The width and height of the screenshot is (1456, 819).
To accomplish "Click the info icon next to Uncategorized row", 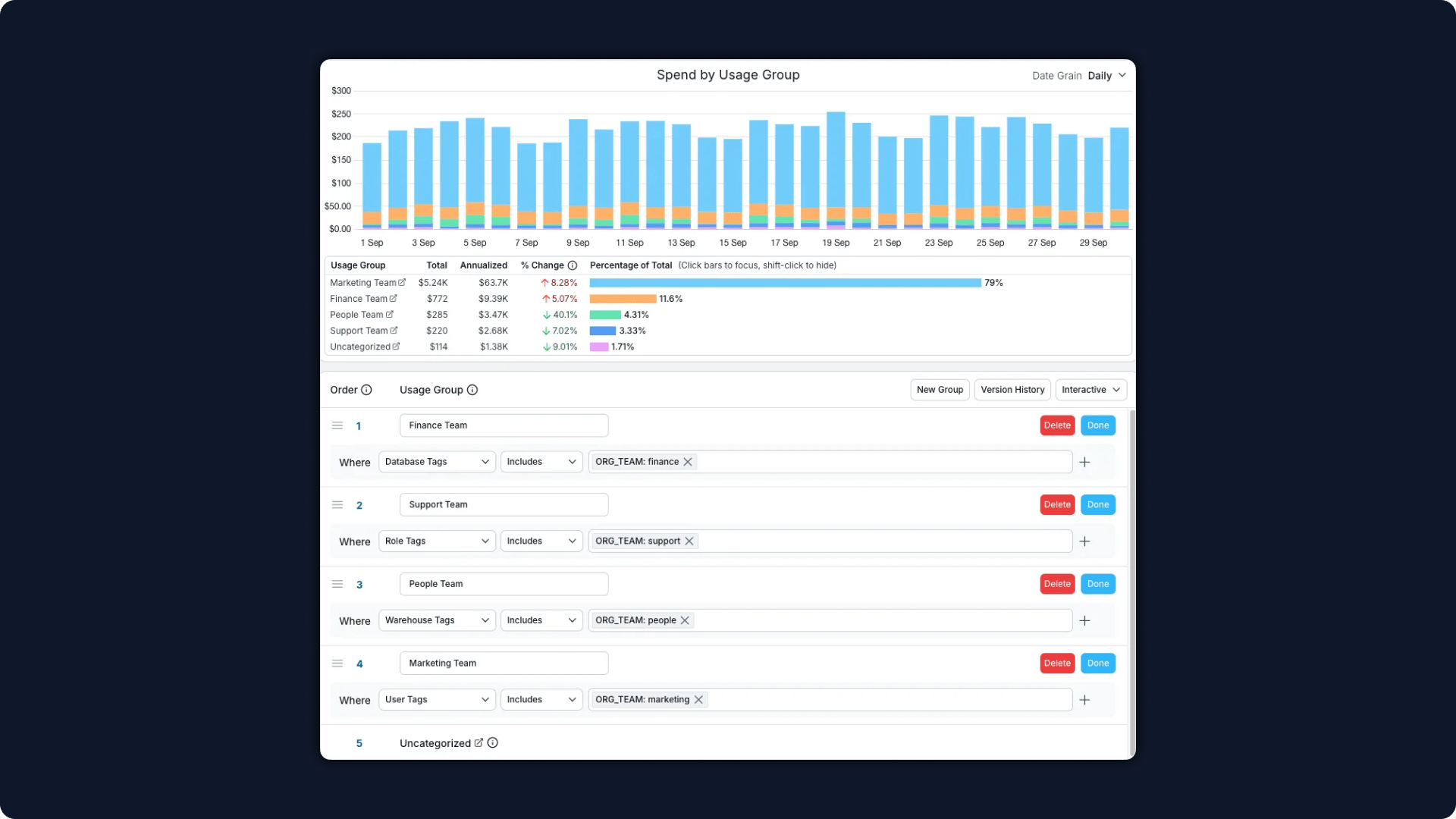I will coord(493,743).
